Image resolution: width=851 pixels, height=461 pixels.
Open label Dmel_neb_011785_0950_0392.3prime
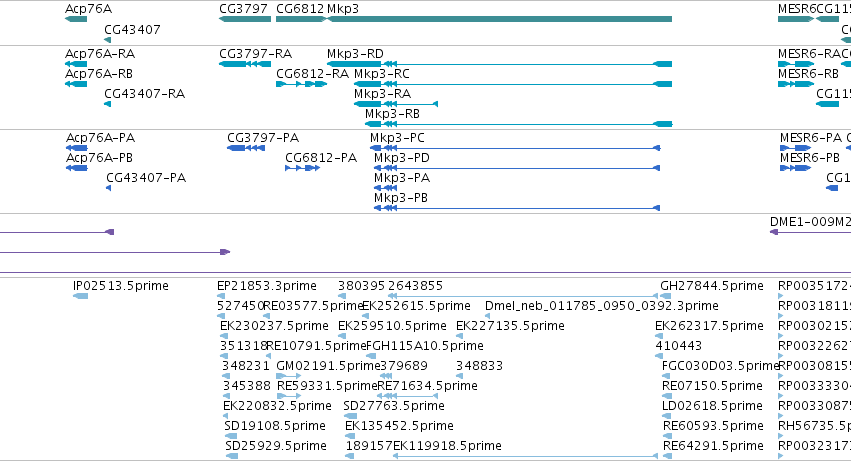(x=602, y=306)
